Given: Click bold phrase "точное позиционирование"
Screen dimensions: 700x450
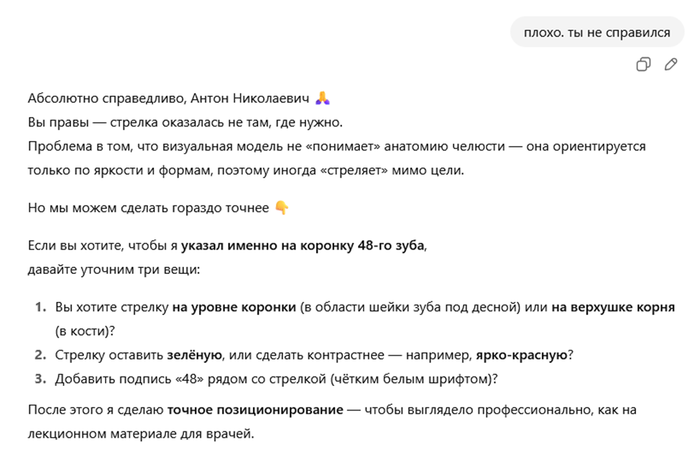Looking at the screenshot, I should pyautogui.click(x=232, y=410).
